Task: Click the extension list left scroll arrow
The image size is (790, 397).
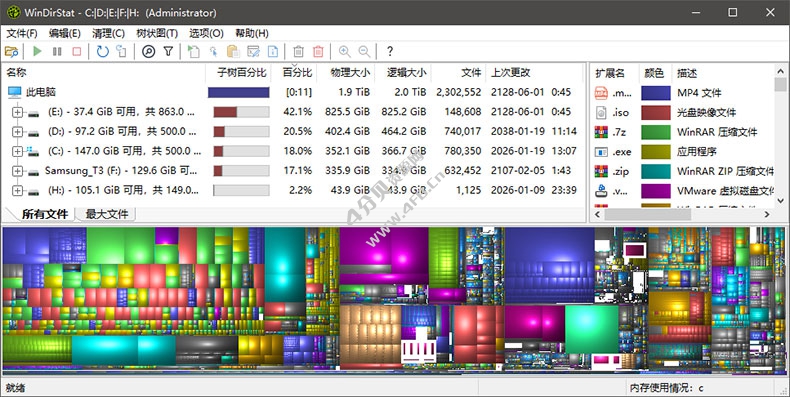Action: point(598,215)
